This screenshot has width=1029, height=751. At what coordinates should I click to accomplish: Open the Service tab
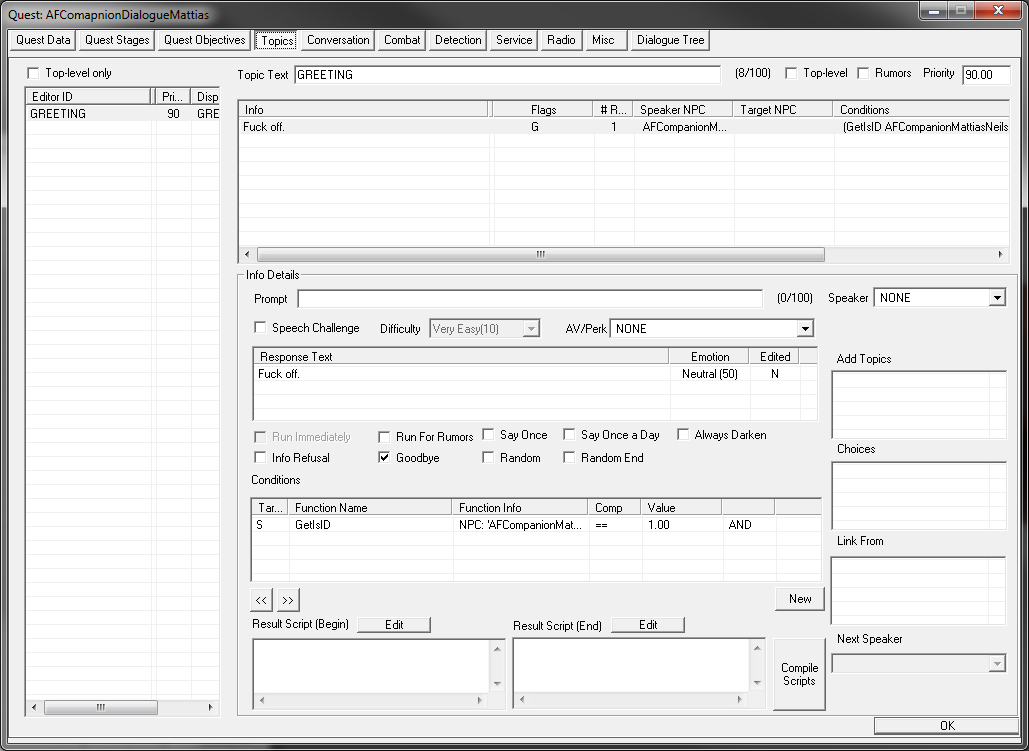pyautogui.click(x=514, y=40)
